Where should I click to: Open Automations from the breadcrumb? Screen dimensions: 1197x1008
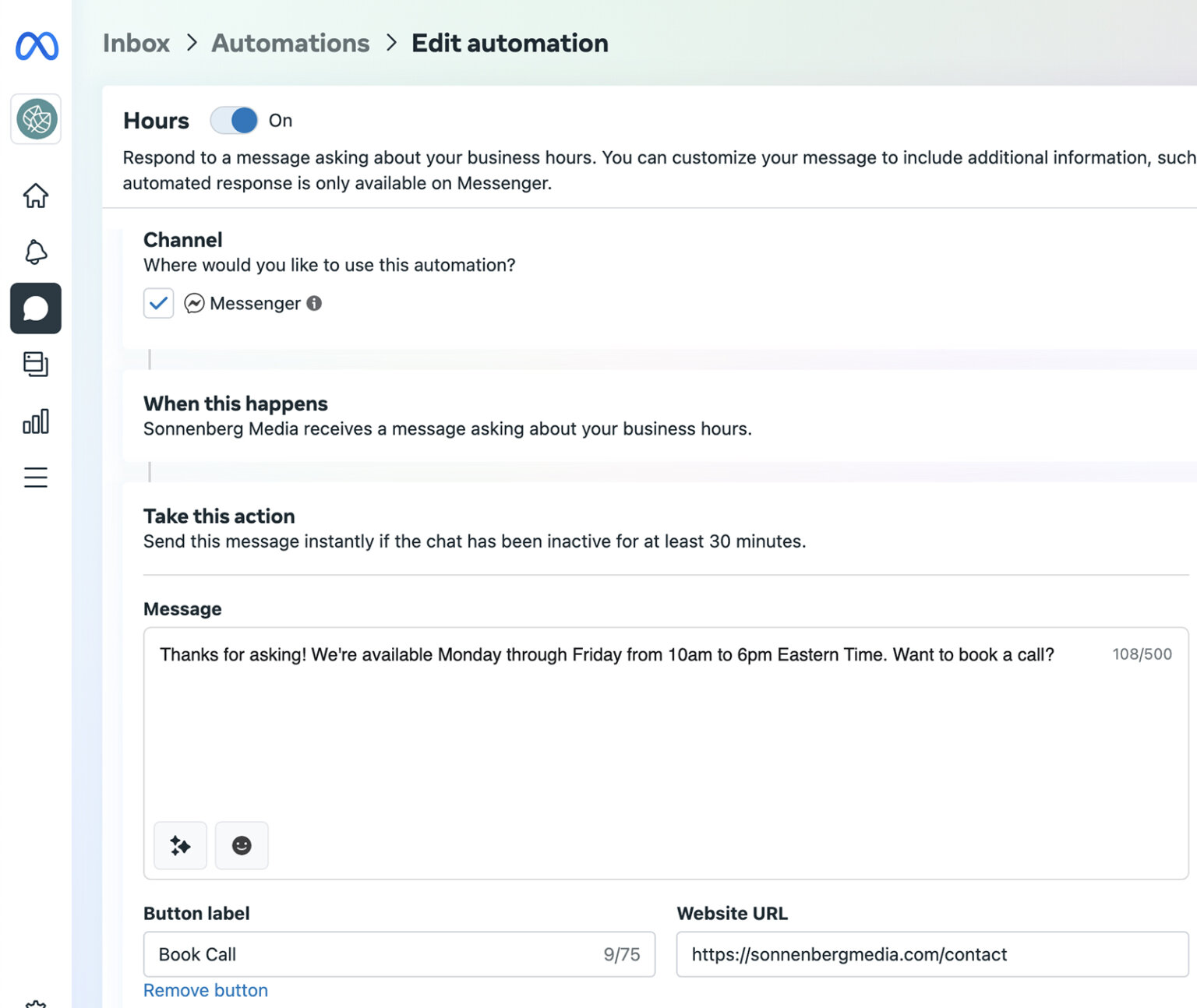(x=291, y=43)
